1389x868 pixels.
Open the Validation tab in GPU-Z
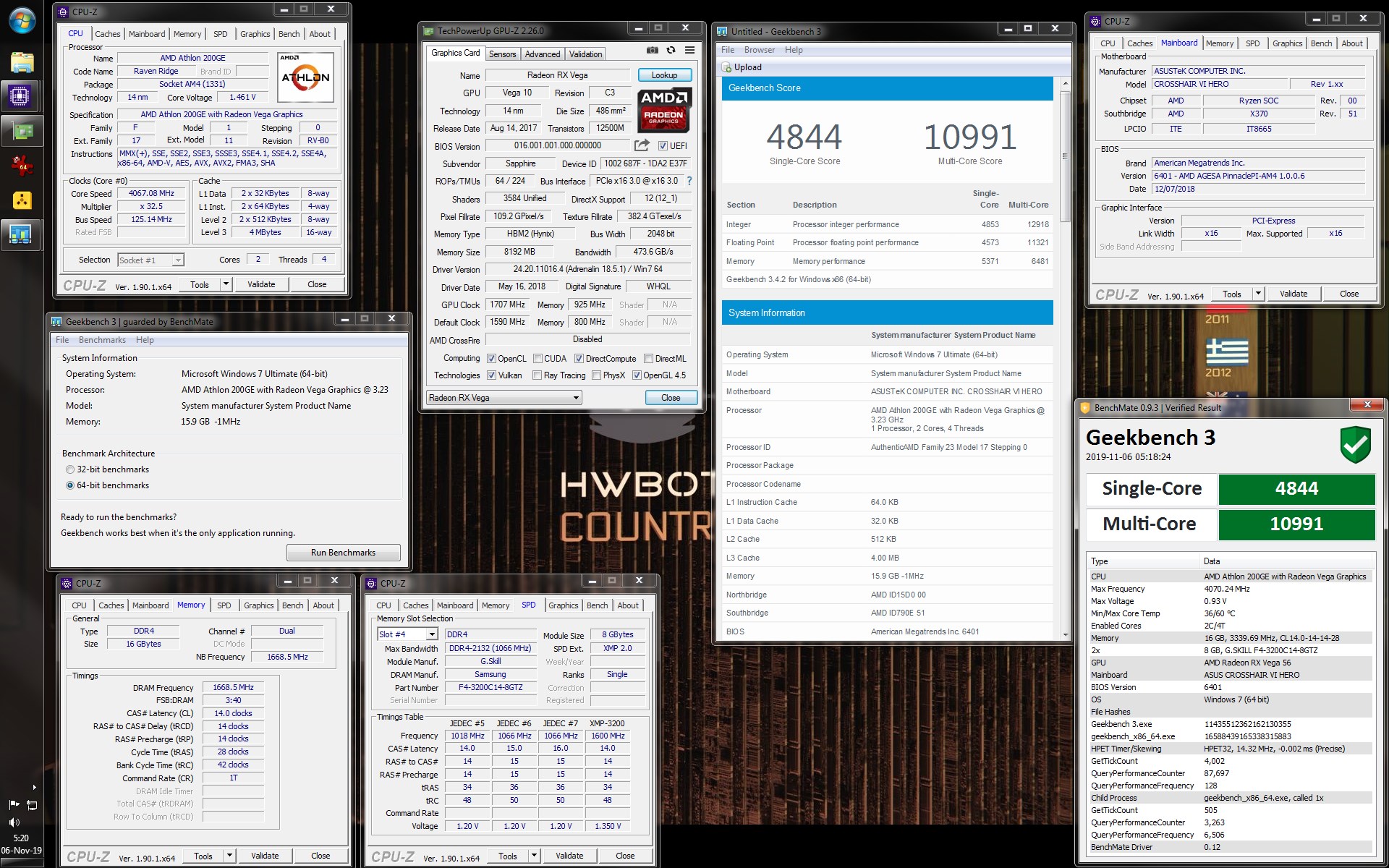click(585, 54)
